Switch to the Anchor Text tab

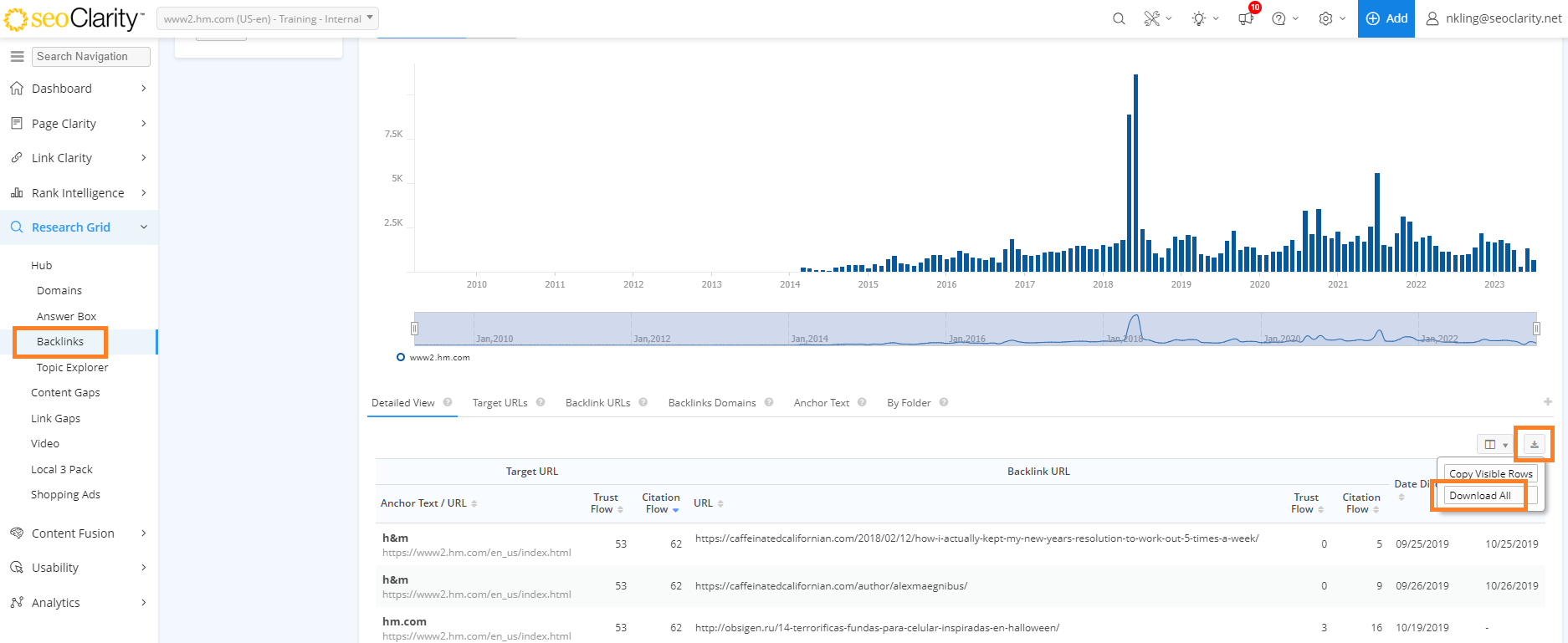point(821,402)
